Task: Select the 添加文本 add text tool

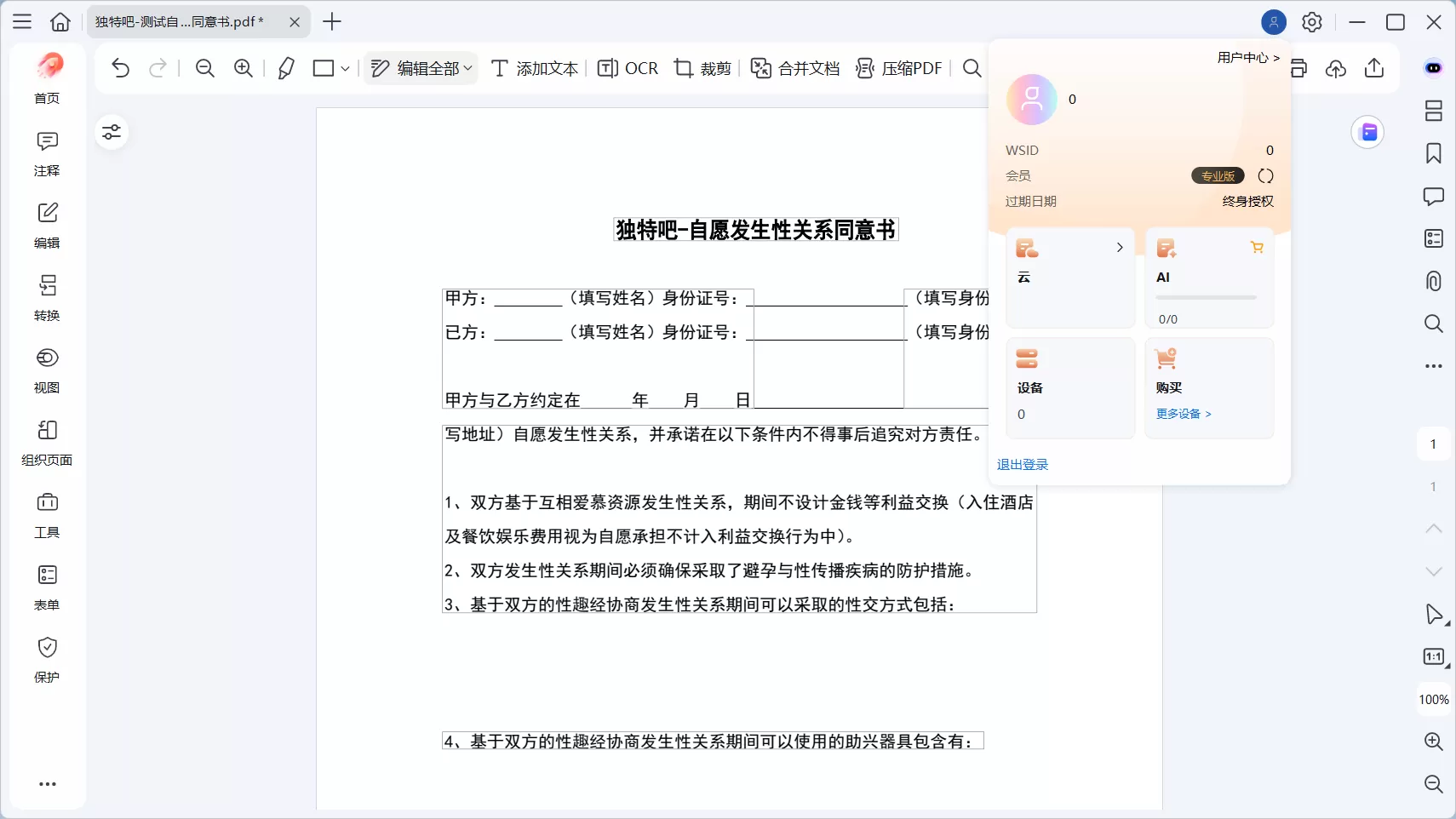Action: click(x=533, y=68)
